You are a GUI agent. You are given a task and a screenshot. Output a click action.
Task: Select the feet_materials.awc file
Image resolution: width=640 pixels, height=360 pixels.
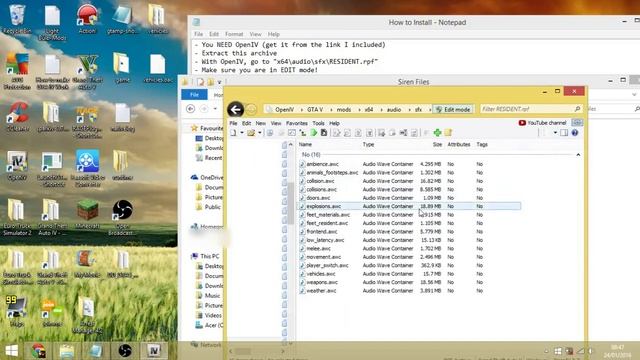(328, 215)
